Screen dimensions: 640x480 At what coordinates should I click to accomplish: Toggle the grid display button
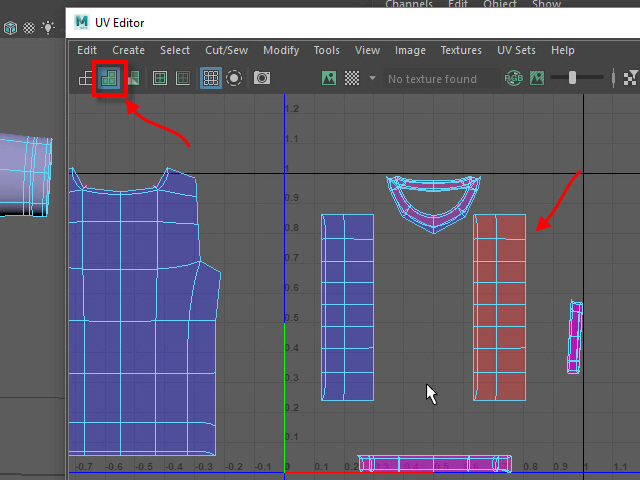(x=211, y=78)
